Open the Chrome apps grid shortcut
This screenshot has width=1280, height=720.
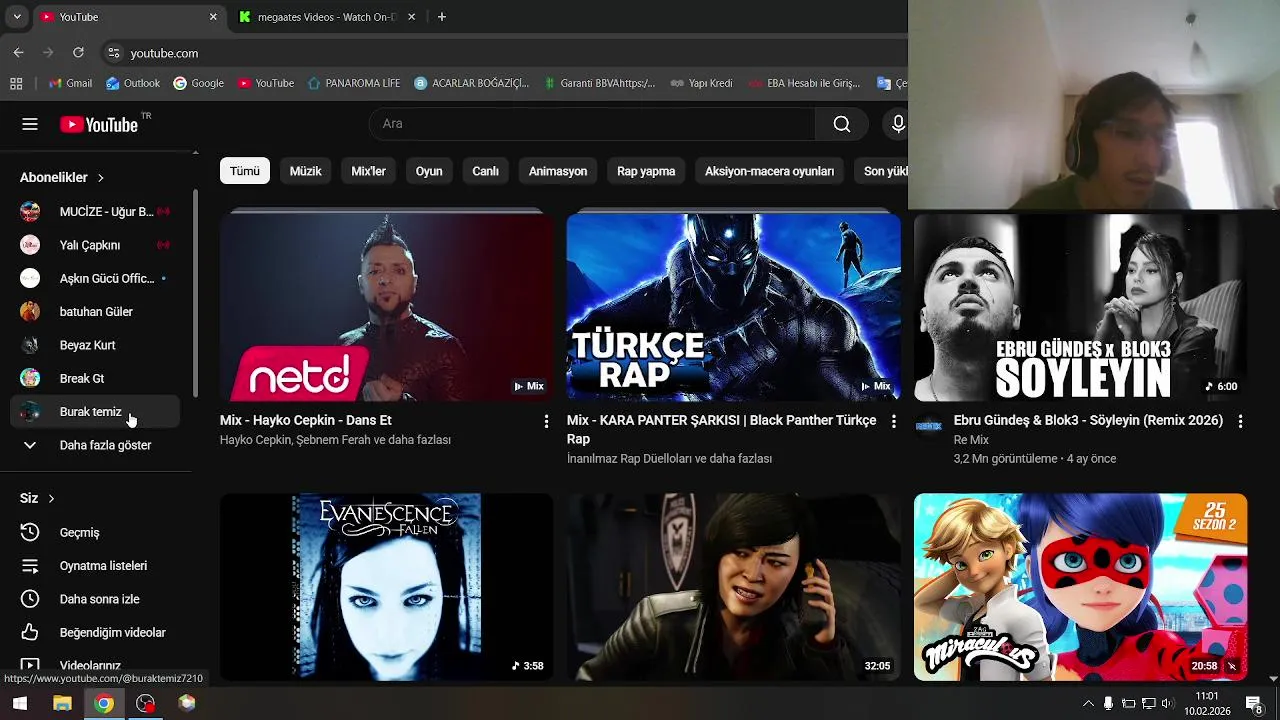pyautogui.click(x=16, y=83)
